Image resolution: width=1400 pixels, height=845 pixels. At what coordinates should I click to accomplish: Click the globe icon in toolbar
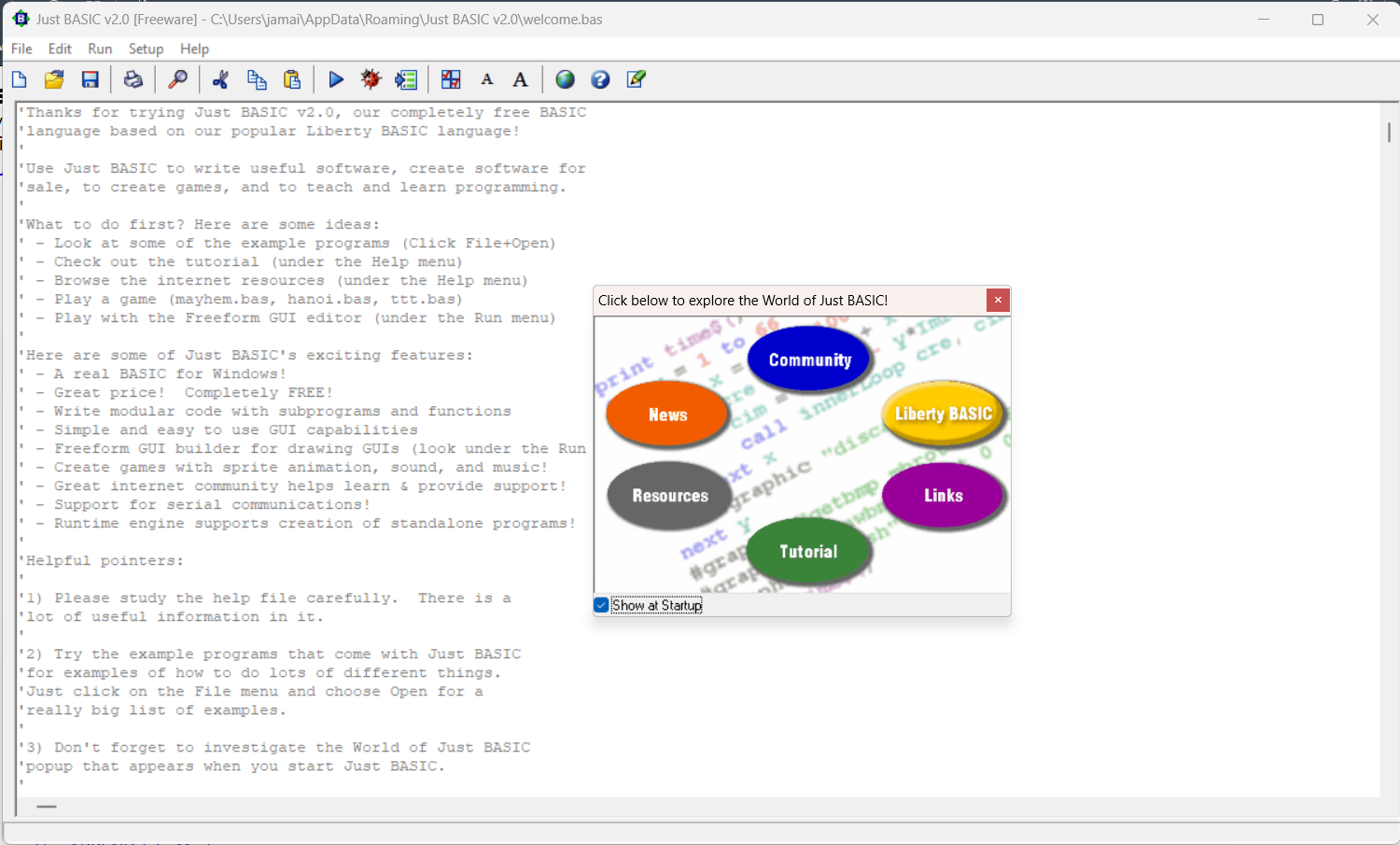[565, 79]
